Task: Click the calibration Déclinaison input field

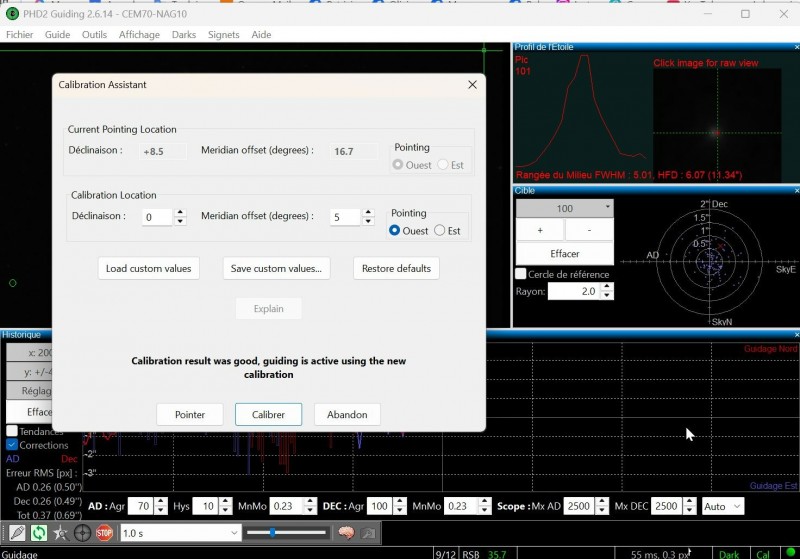Action: coord(158,217)
